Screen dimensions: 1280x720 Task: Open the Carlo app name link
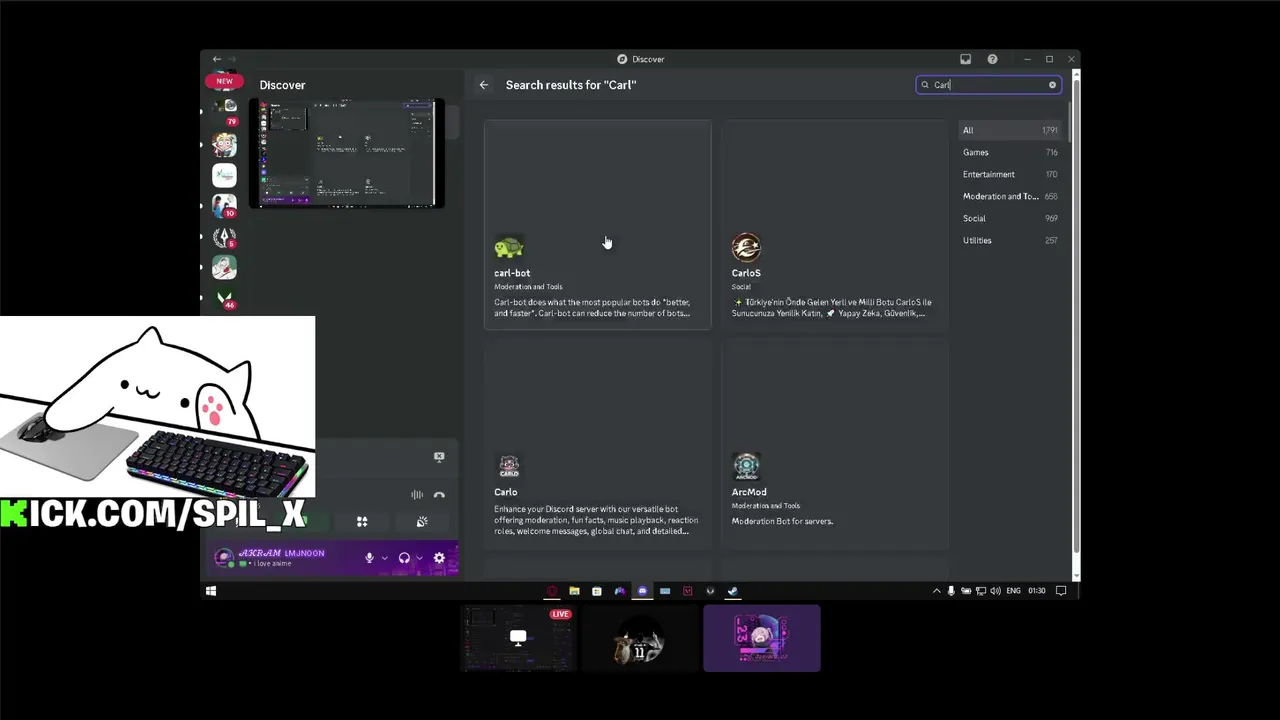(506, 492)
